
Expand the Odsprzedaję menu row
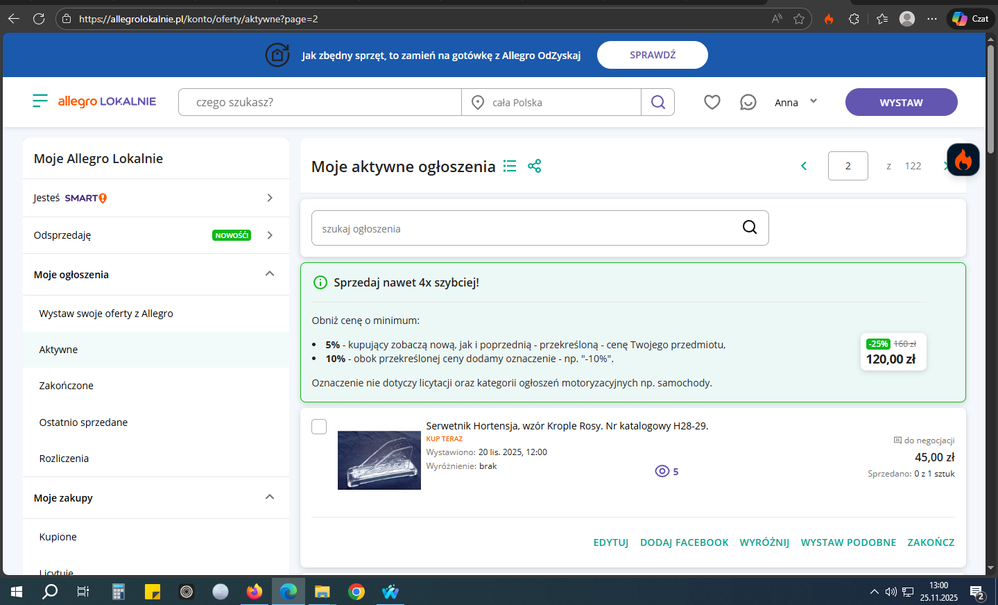pos(269,235)
